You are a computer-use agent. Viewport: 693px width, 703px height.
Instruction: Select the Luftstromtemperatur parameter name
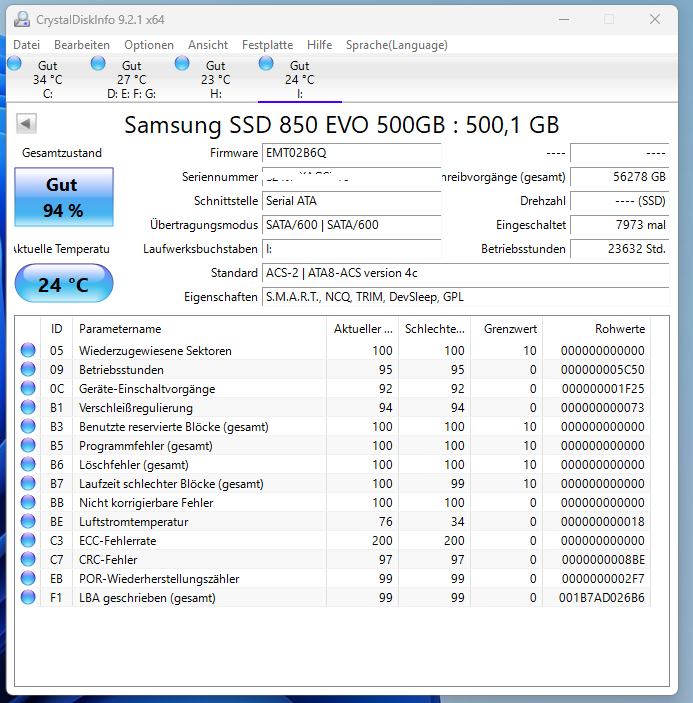click(x=134, y=522)
